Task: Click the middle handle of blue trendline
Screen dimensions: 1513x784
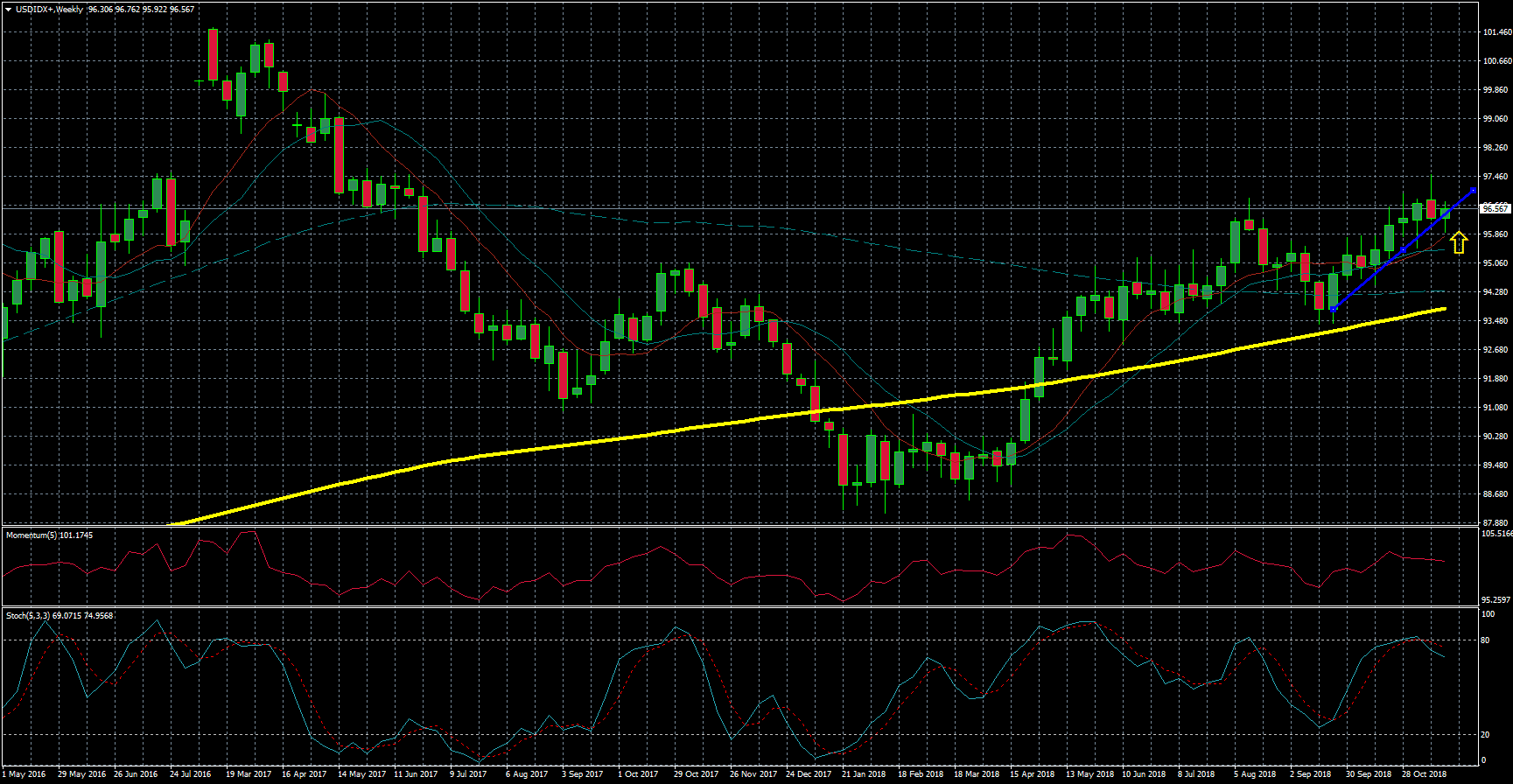Action: point(1403,250)
